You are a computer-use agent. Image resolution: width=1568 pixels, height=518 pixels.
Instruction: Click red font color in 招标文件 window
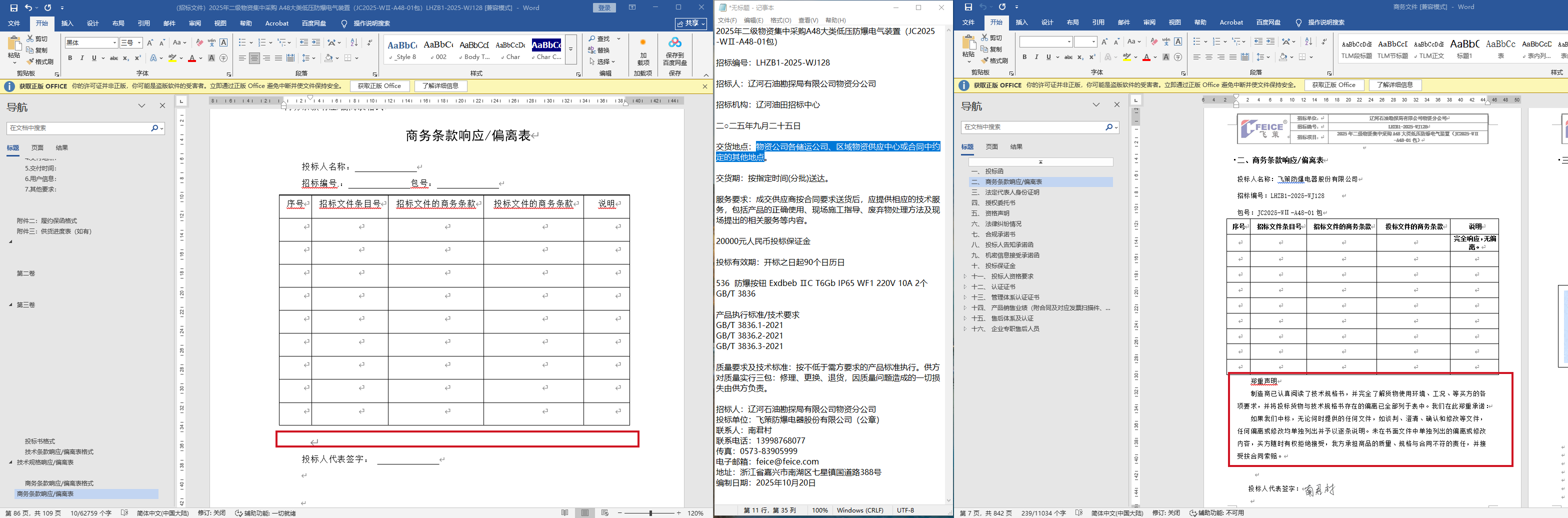click(x=191, y=58)
